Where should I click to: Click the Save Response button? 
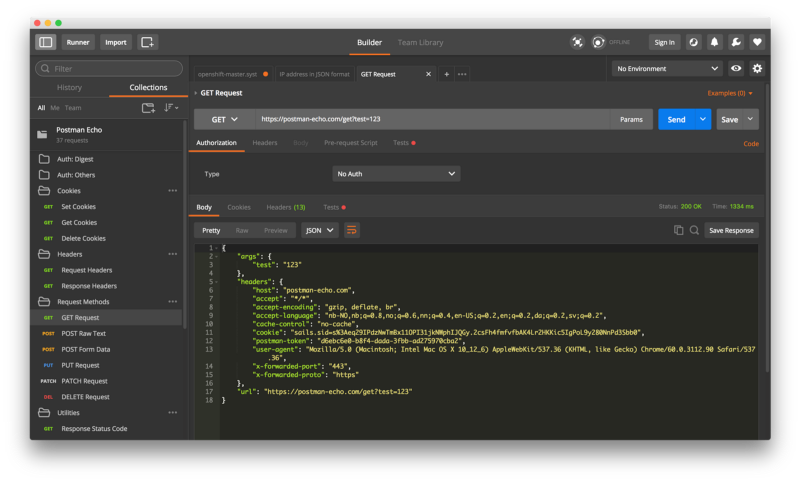click(x=731, y=231)
